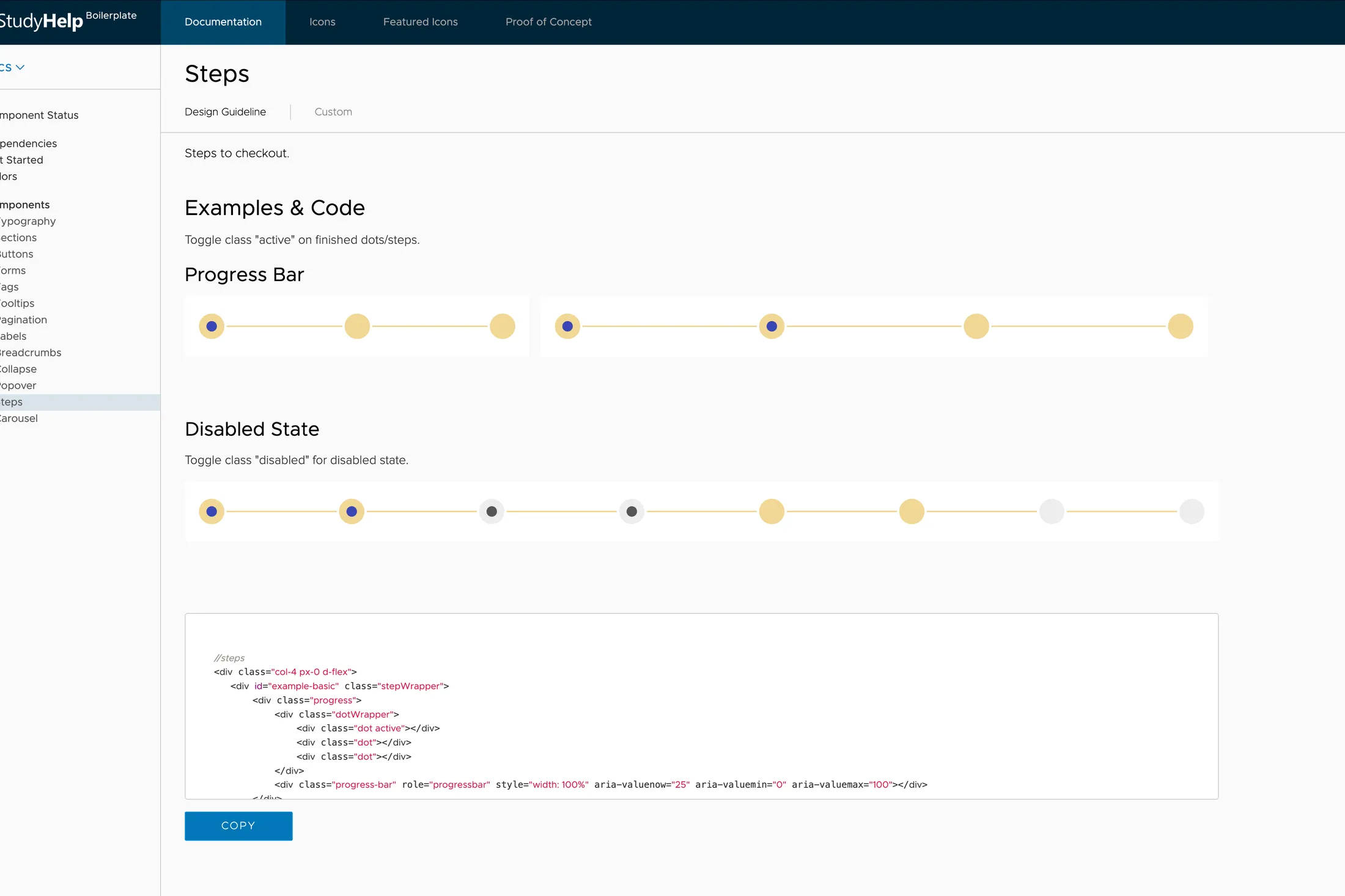
Task: Open Breadcrumbs in the sidebar
Action: coord(31,353)
